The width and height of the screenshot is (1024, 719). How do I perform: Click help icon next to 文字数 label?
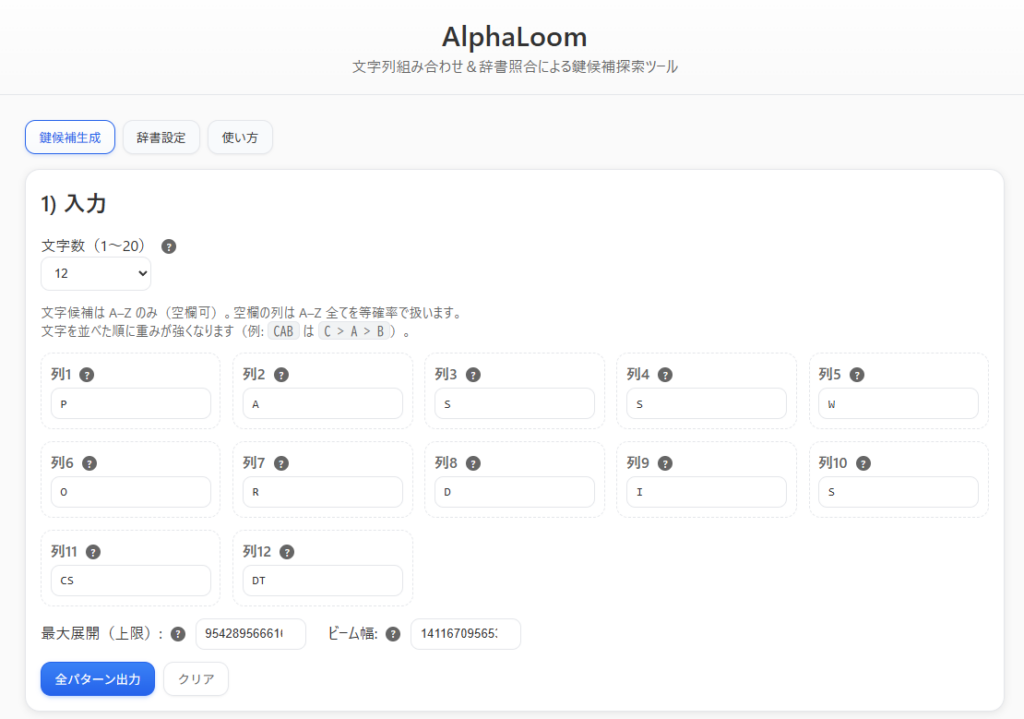[169, 246]
